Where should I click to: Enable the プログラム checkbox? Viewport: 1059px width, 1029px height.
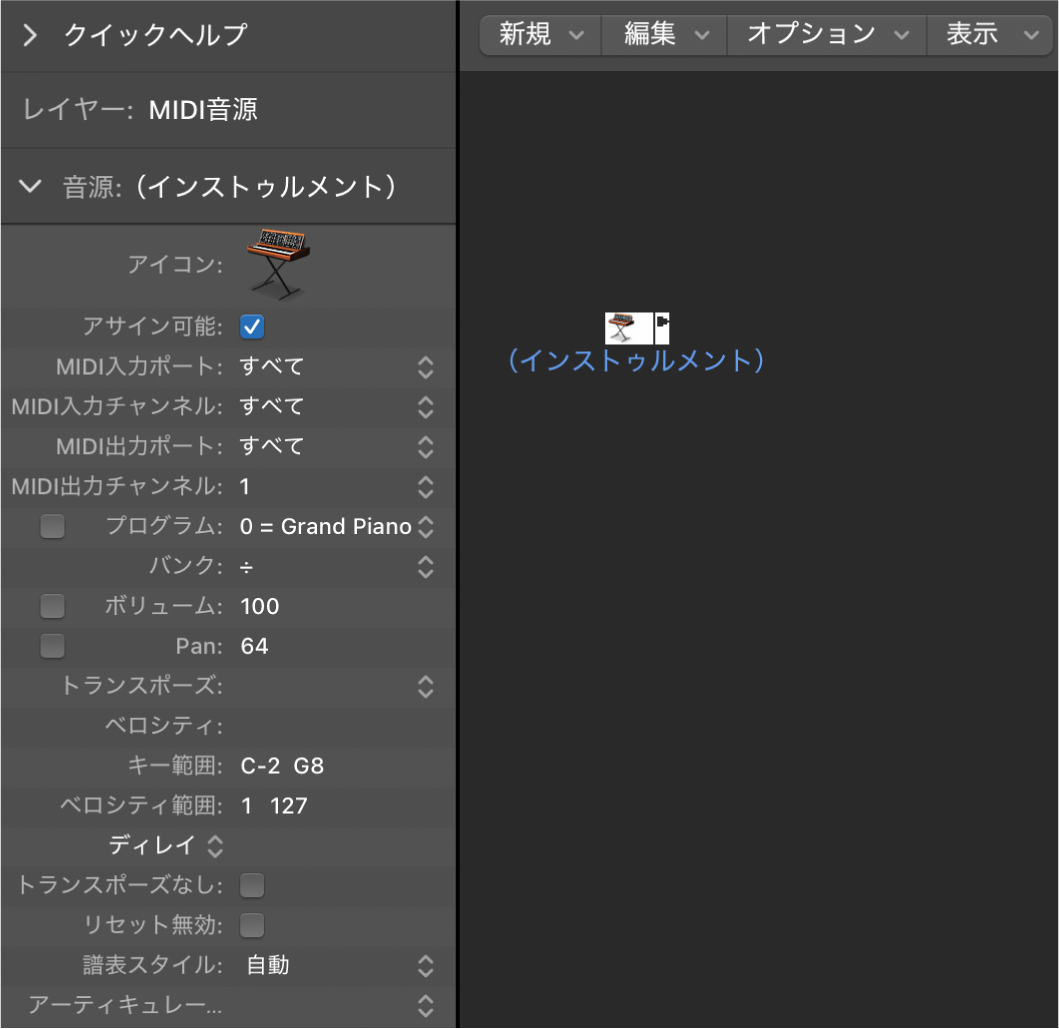52,526
